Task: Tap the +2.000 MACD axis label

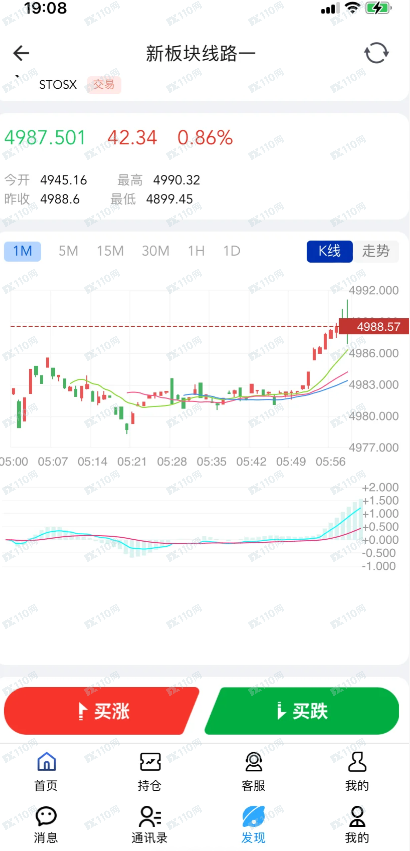Action: (x=380, y=487)
